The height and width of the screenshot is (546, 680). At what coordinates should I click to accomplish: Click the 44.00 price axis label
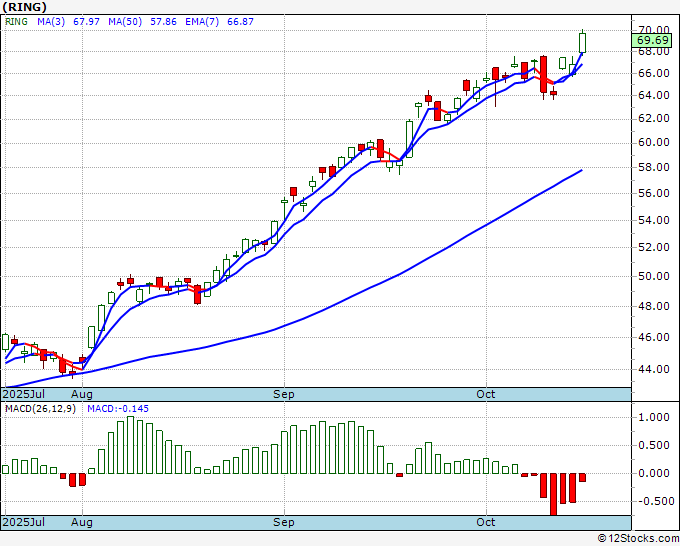point(654,369)
